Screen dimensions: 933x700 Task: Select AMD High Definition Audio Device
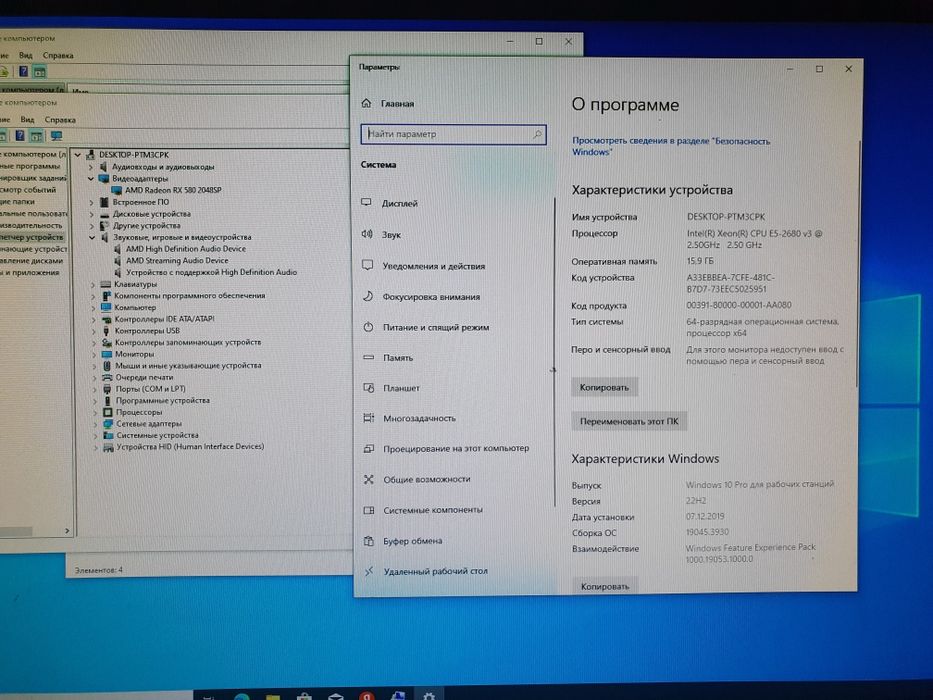click(186, 249)
